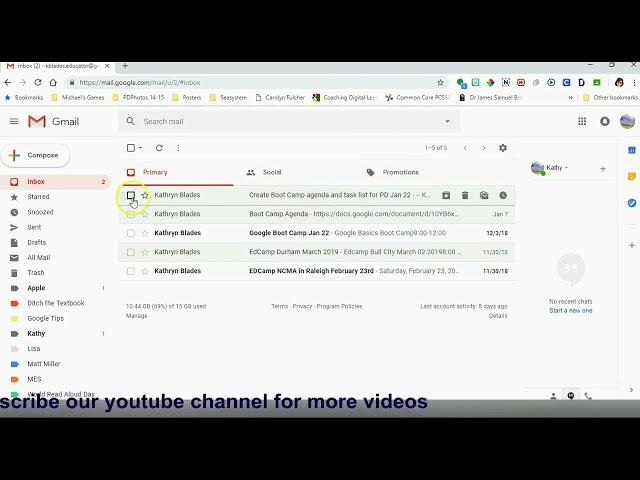Check the Create Boot Camp agenda email checkbox

click(131, 195)
